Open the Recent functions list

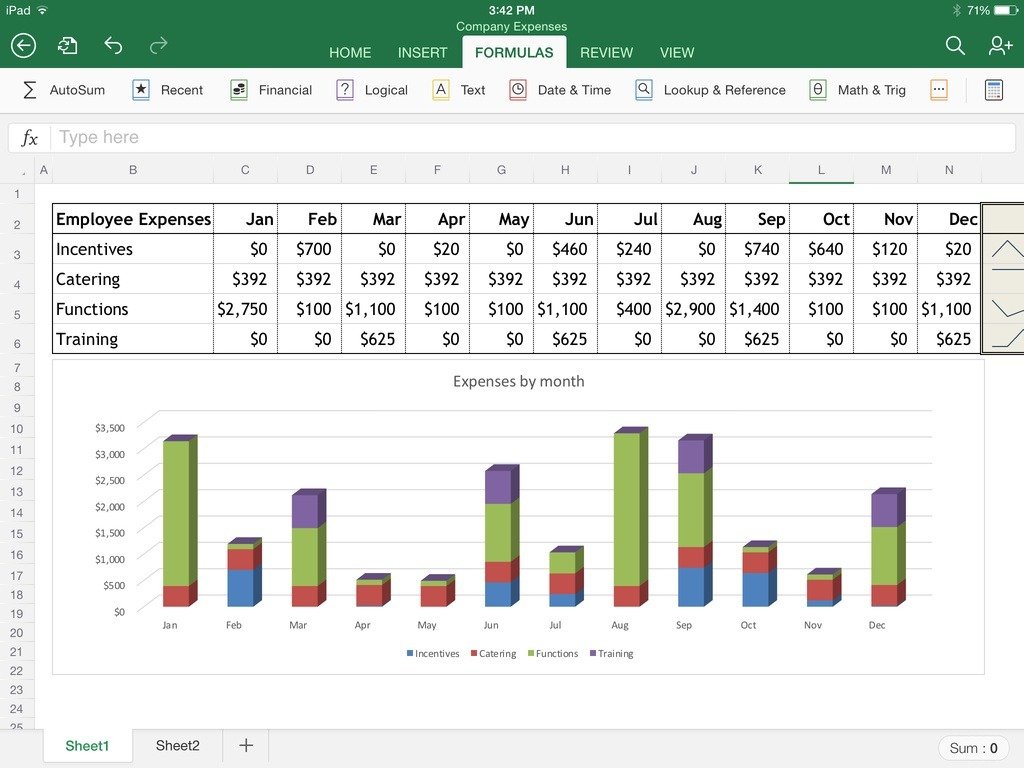(x=140, y=89)
